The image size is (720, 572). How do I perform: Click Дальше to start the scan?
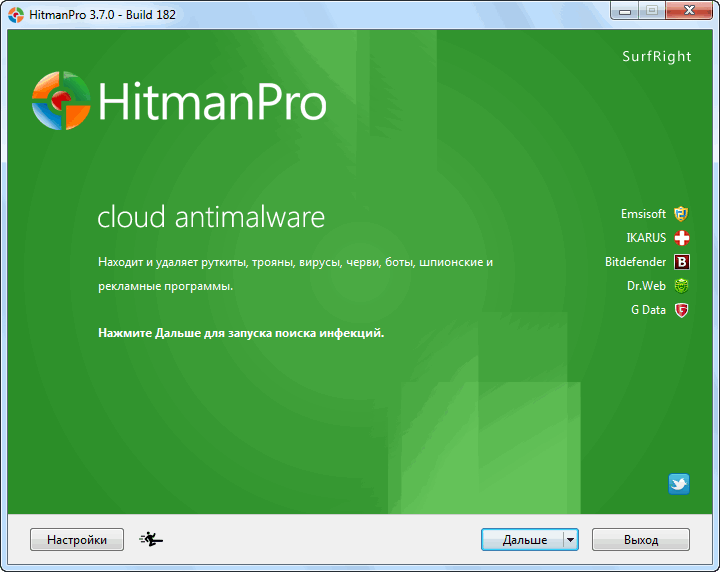tap(523, 539)
